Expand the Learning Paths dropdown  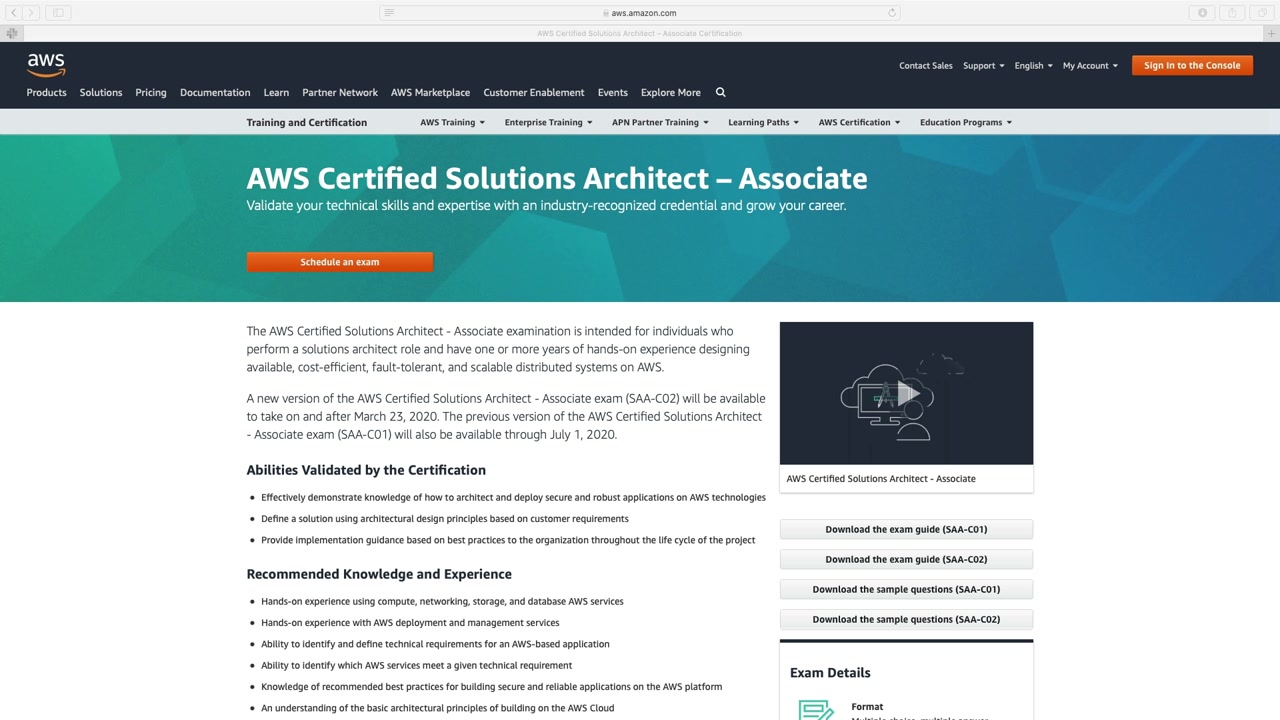click(x=763, y=122)
